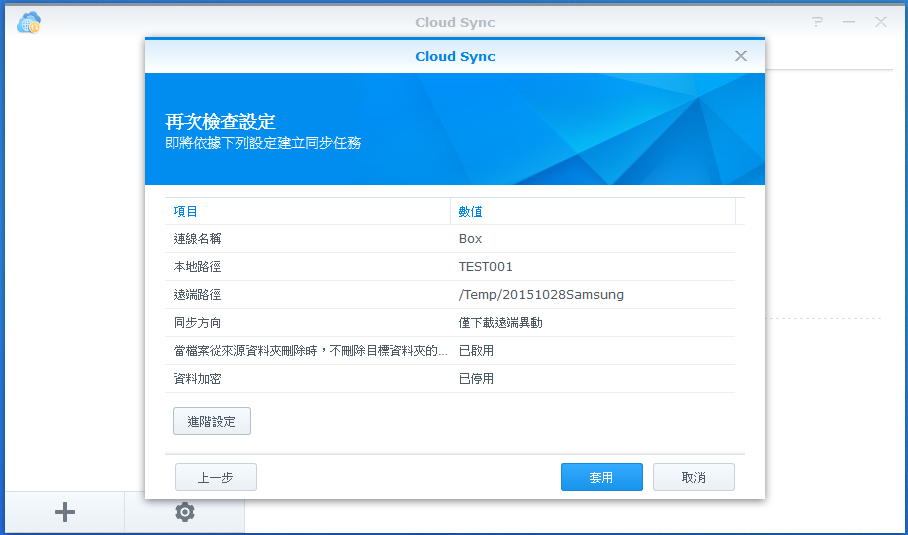Close the Cloud Sync wizard dialog
Screen dimensions: 908x535
click(741, 56)
